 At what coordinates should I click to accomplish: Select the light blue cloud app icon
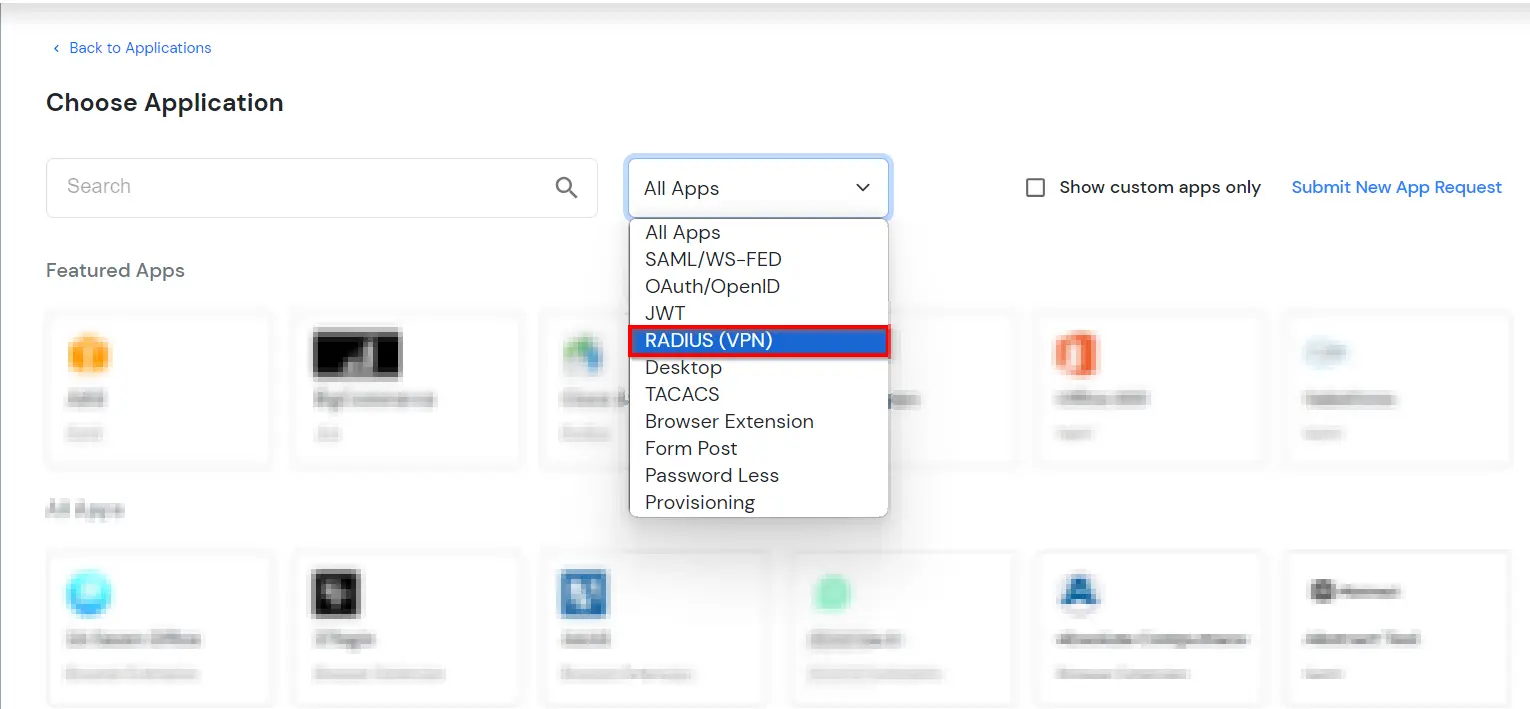click(1323, 352)
